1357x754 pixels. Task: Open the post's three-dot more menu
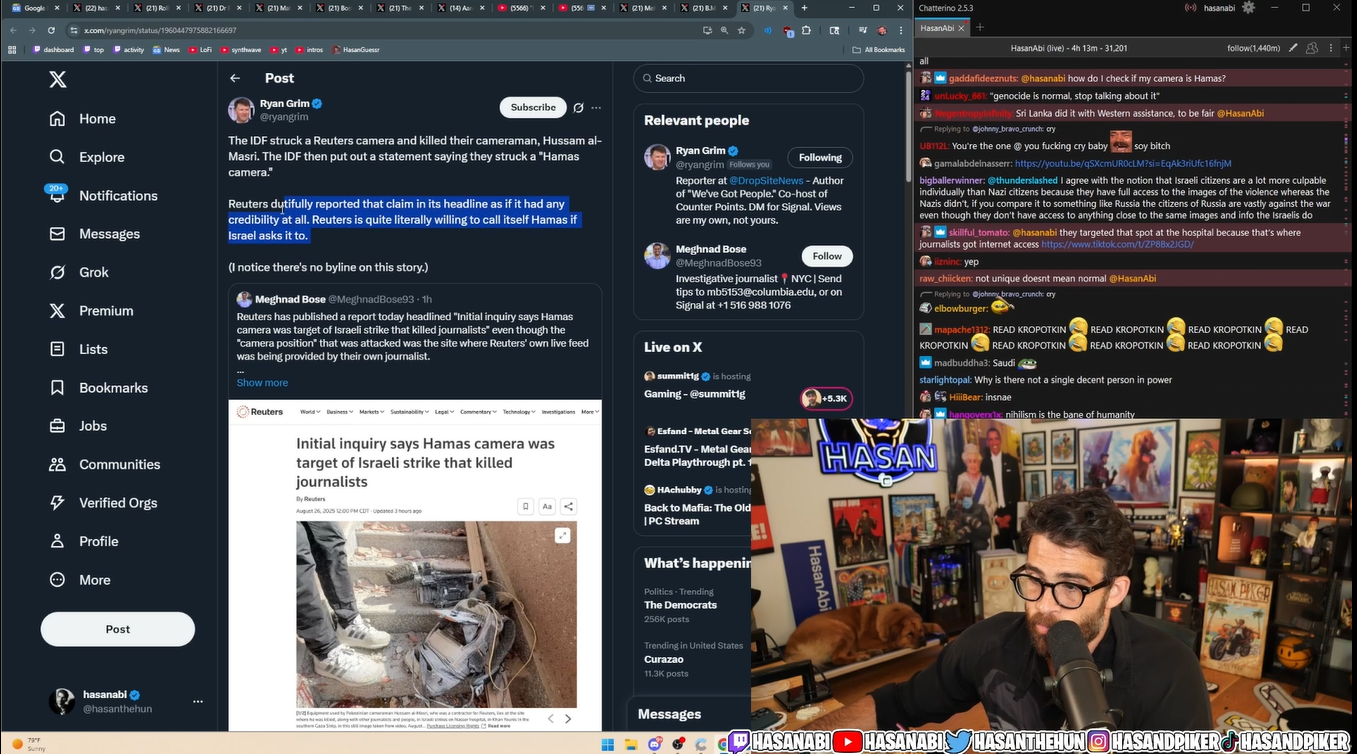596,108
